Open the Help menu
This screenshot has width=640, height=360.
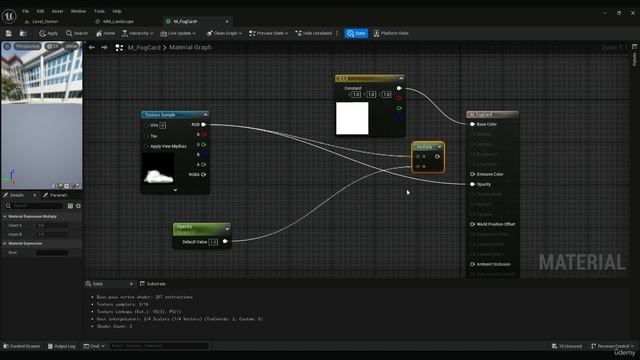coord(117,11)
